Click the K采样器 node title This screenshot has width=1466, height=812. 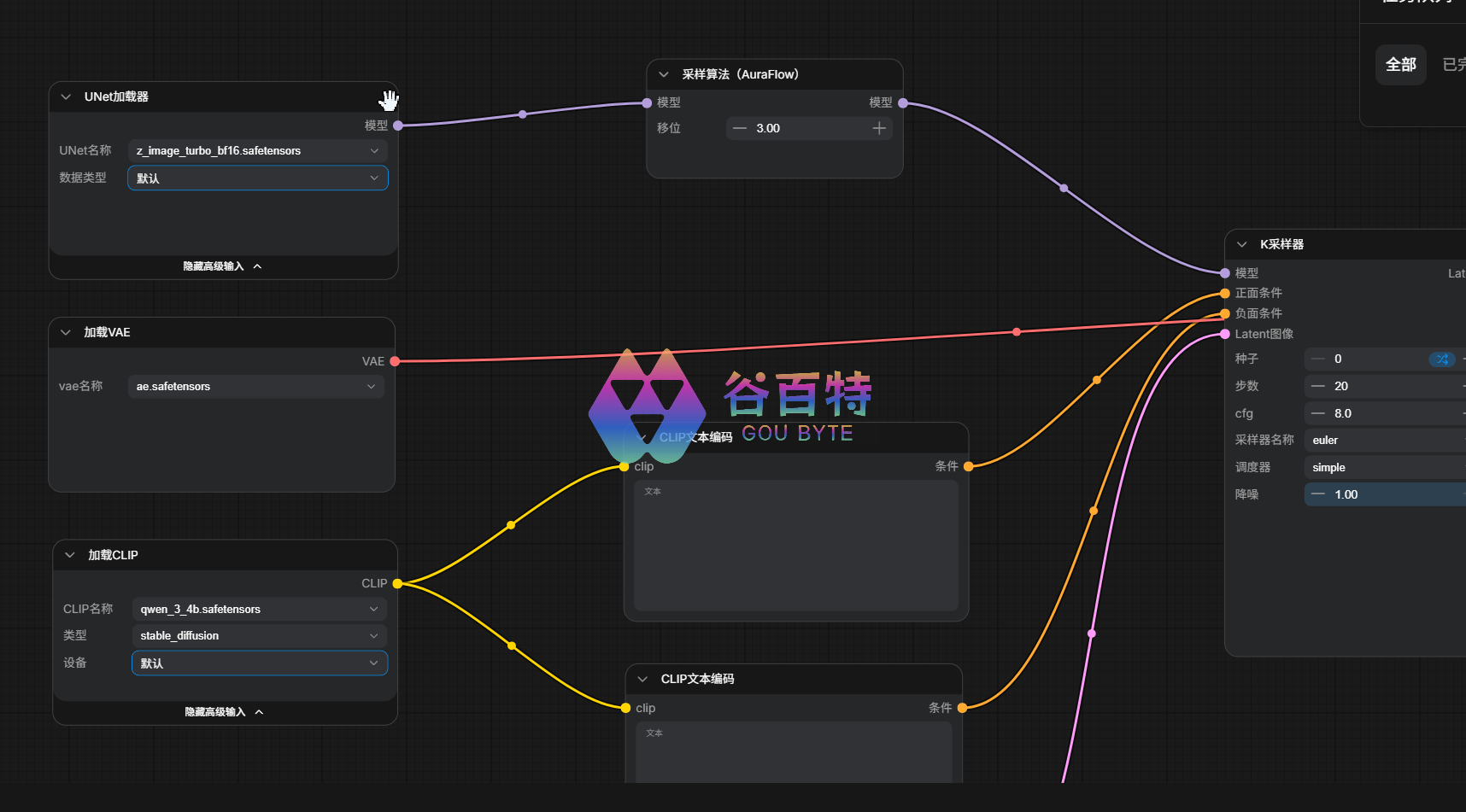(x=1281, y=244)
